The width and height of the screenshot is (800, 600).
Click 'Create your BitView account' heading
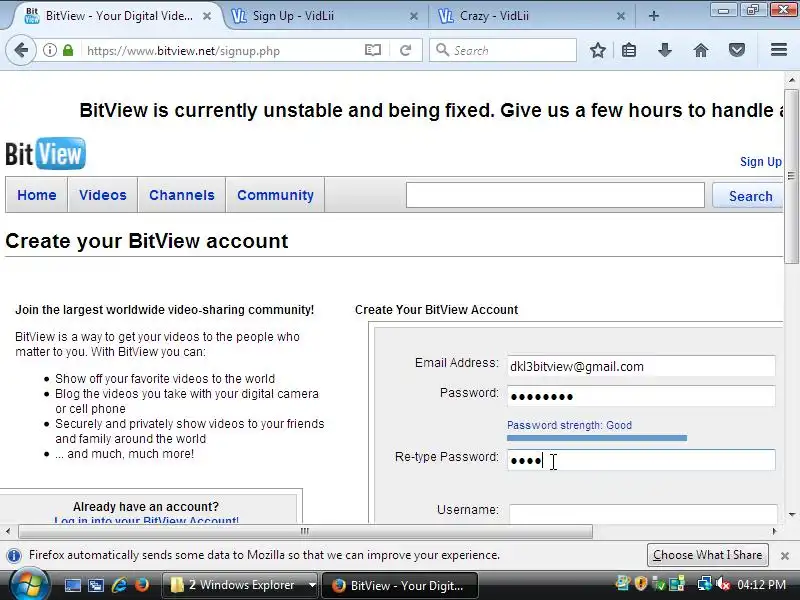[146, 241]
